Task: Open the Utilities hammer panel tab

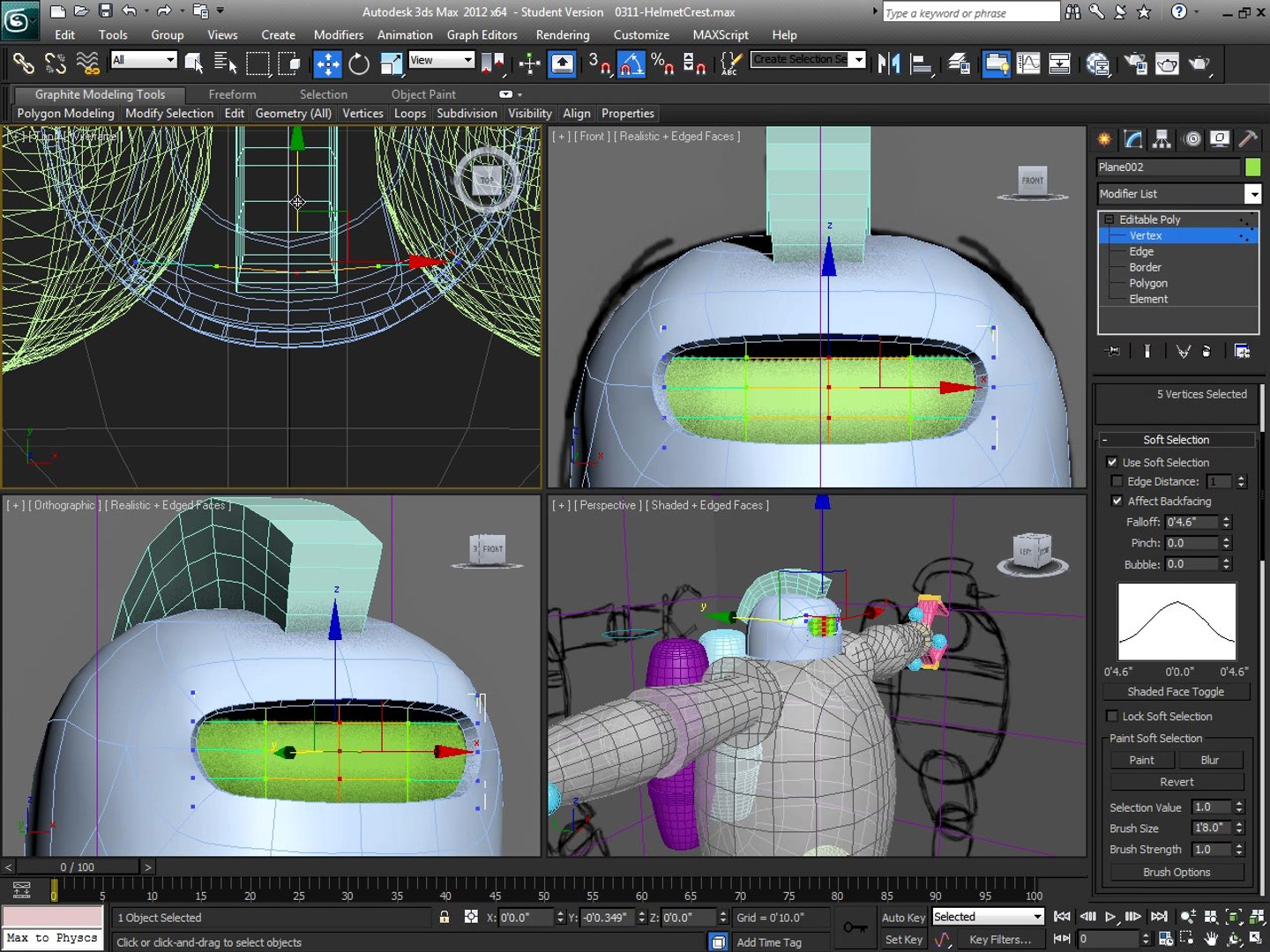Action: point(1247,139)
